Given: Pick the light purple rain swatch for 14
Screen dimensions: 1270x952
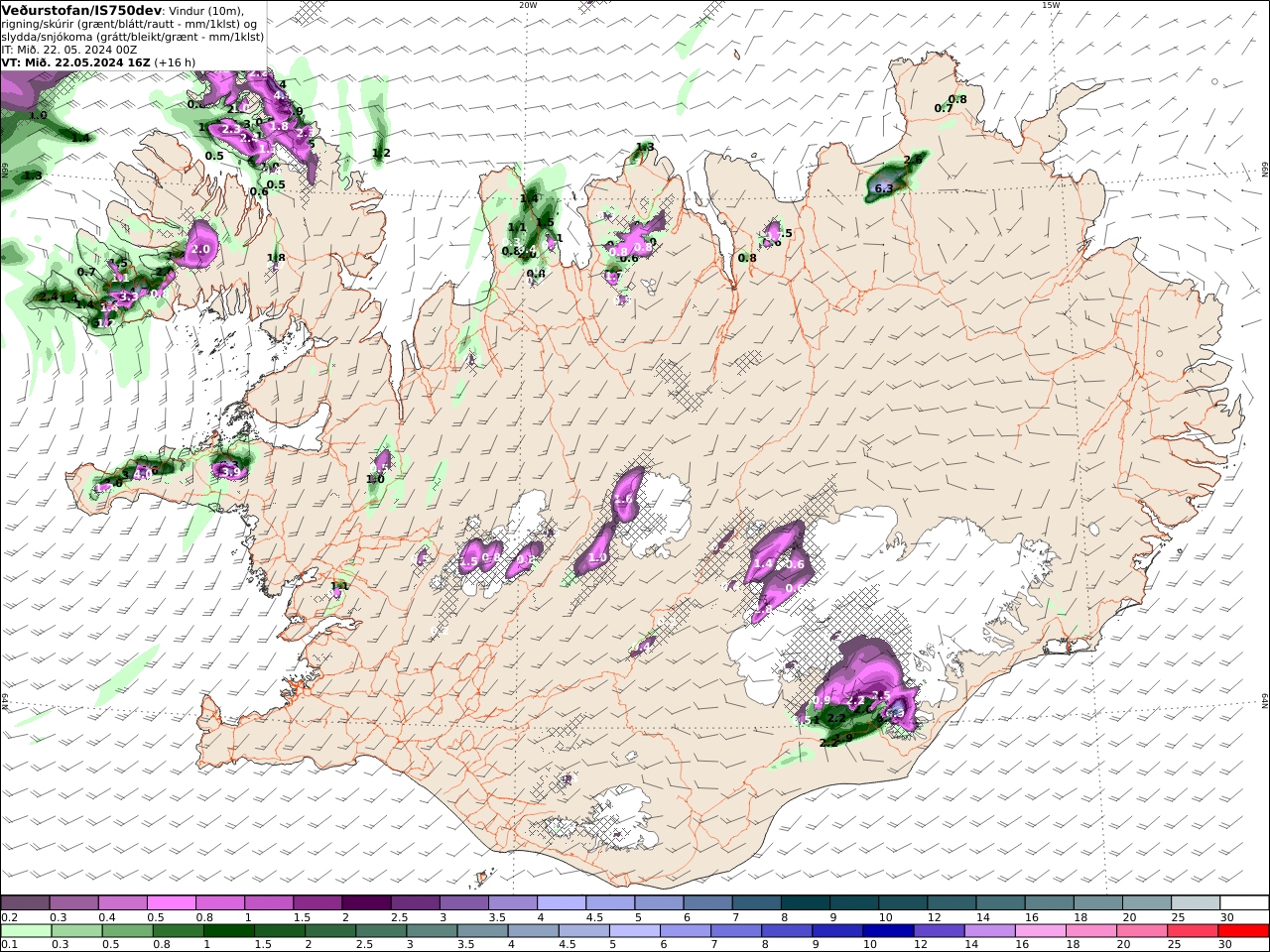Looking at the screenshot, I should (x=990, y=931).
